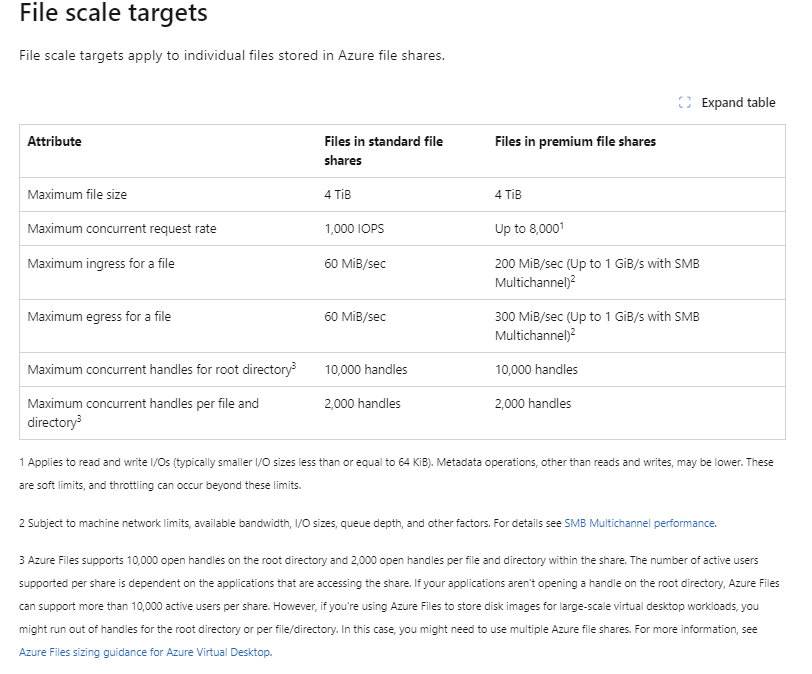Select the 1,000 IOPS table cell
The width and height of the screenshot is (812, 674).
click(357, 229)
